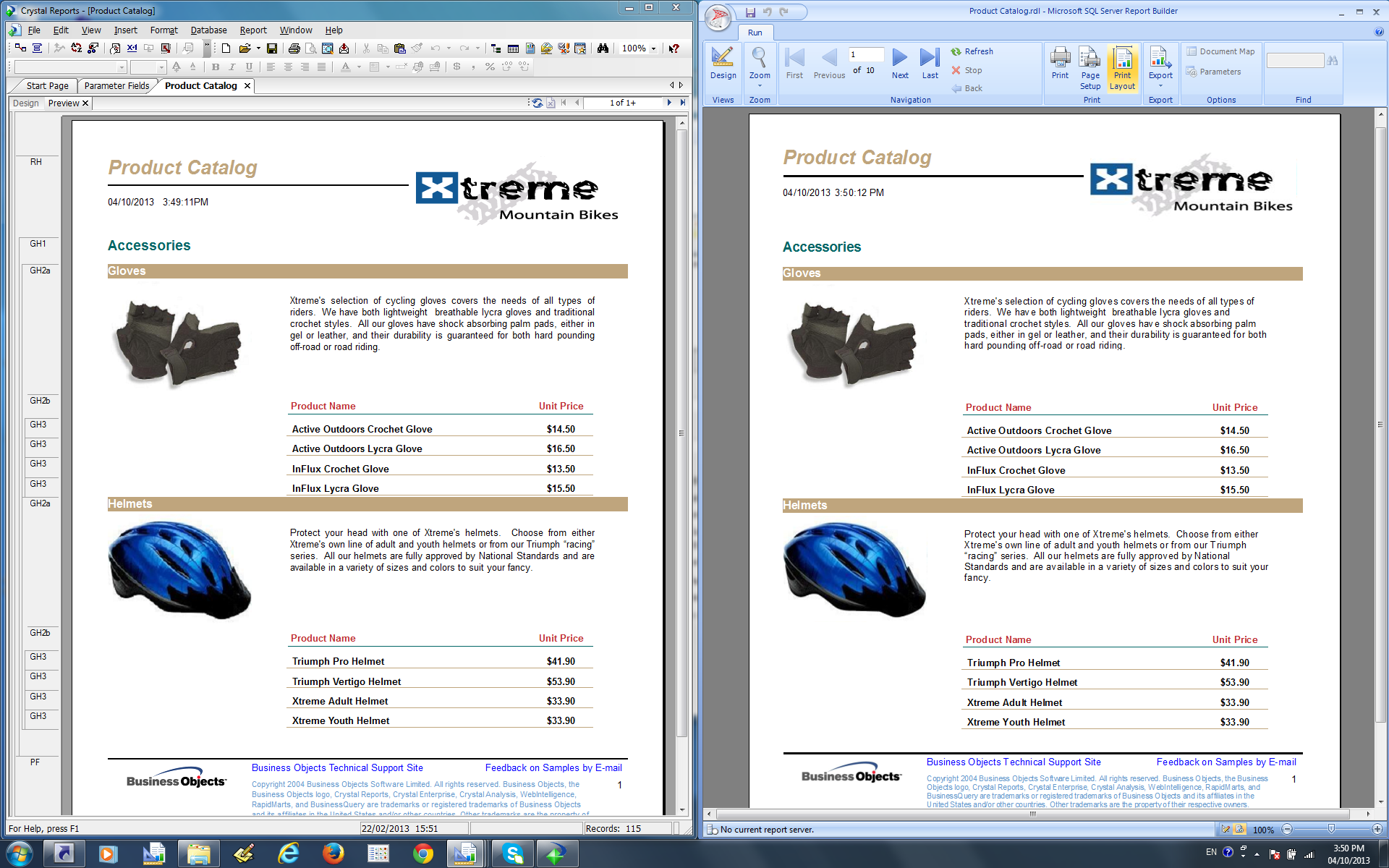Click the New report icon in Crystal Reports

[x=226, y=48]
